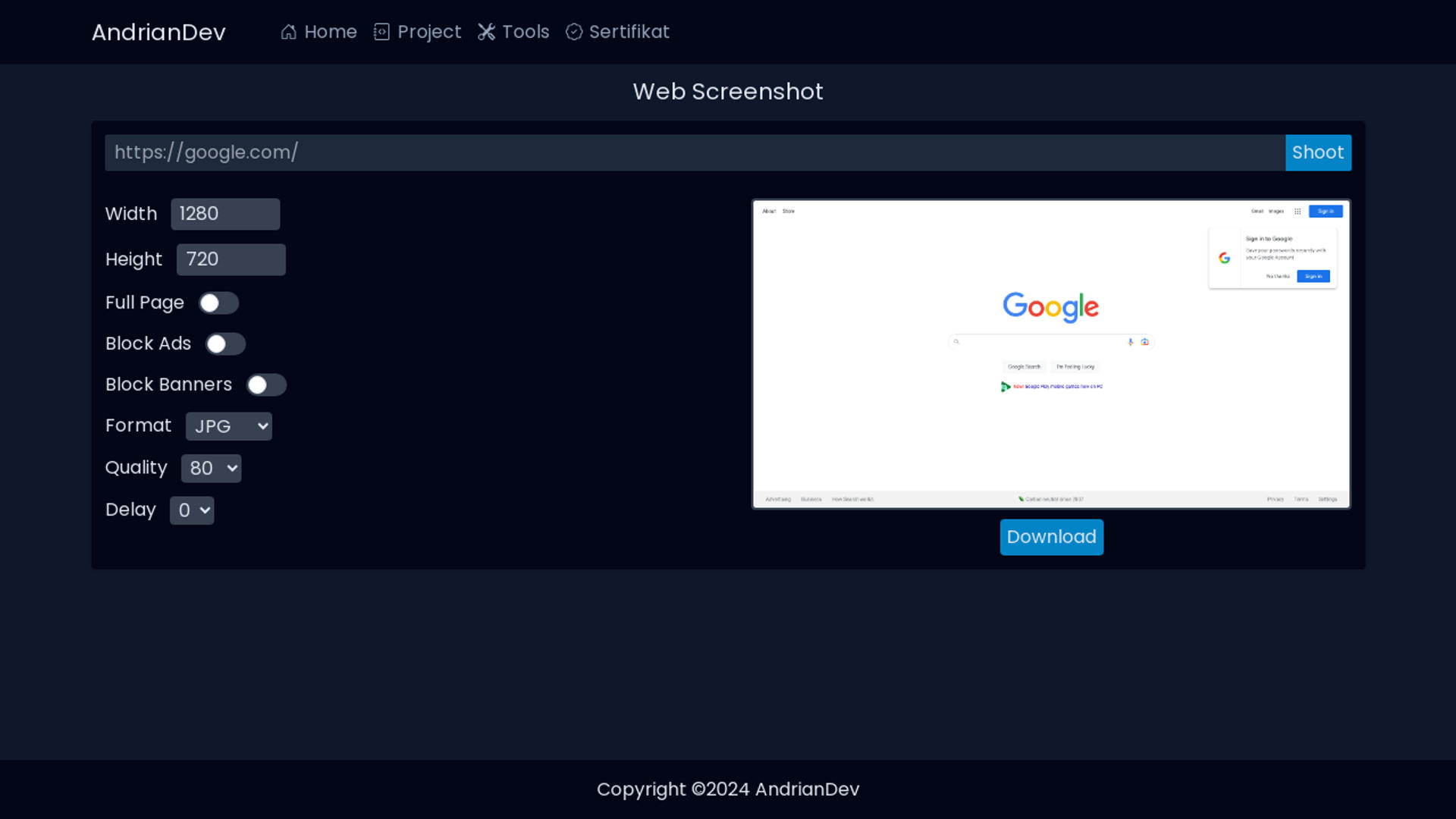Open the Home menu item
The image size is (1456, 819).
point(318,32)
